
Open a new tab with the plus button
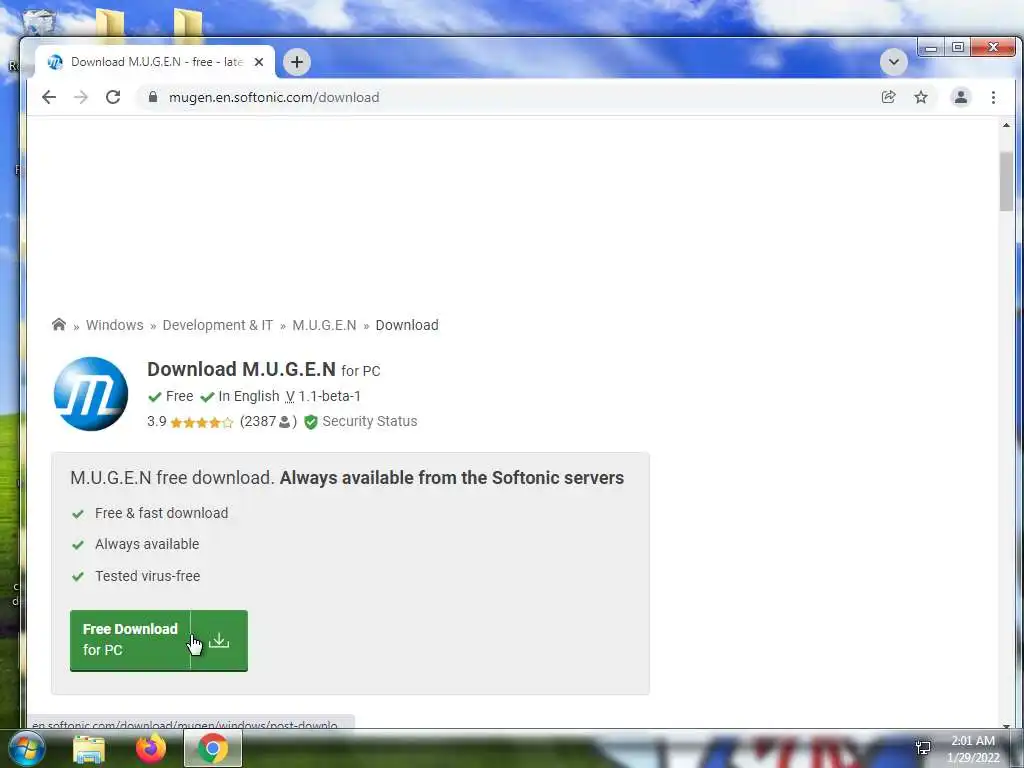click(297, 62)
